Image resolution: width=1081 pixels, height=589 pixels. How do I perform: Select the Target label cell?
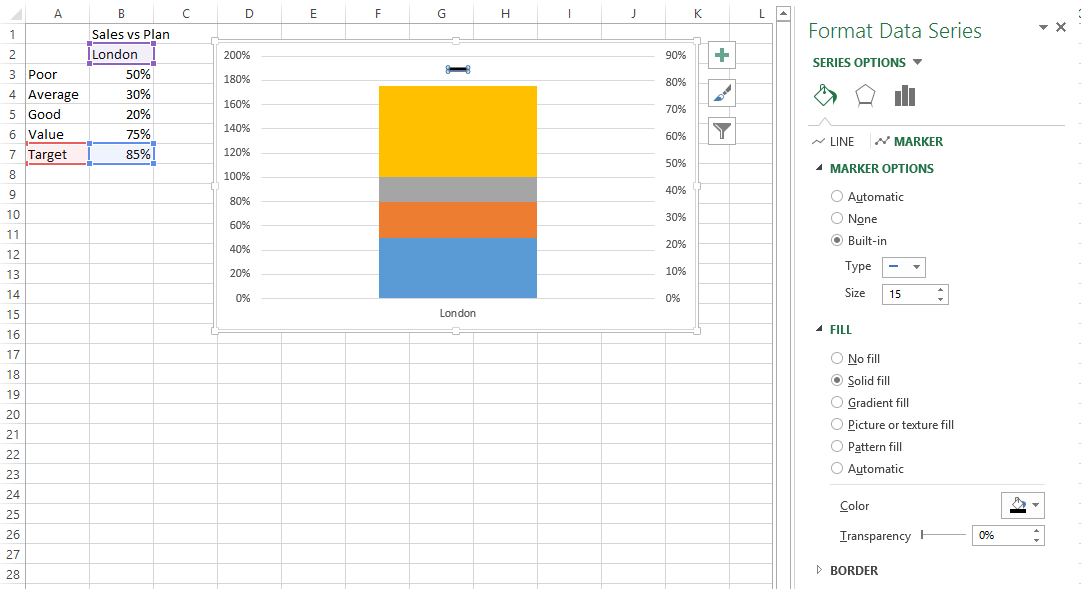(58, 154)
